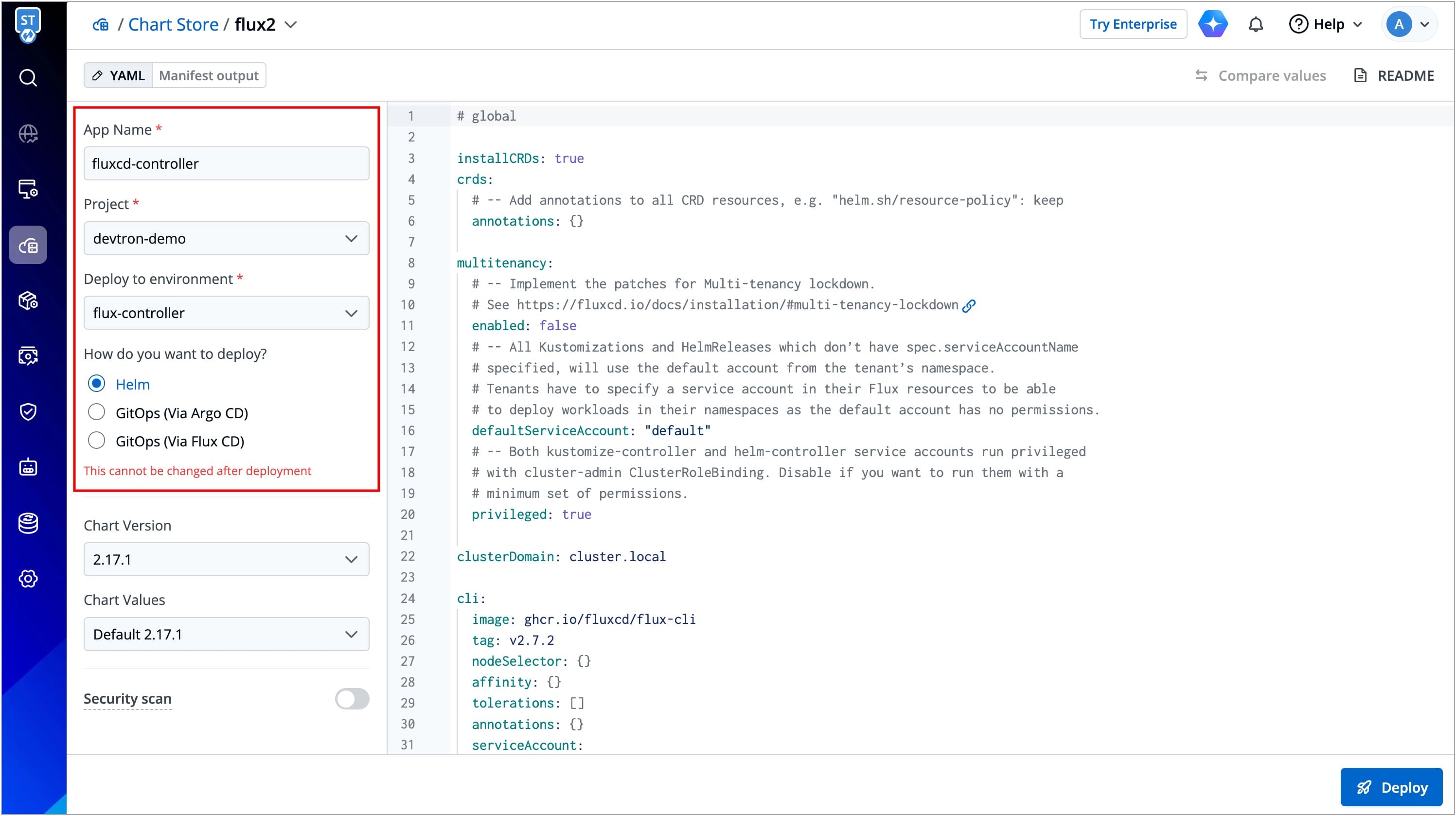Image resolution: width=1456 pixels, height=816 pixels.
Task: Click the fluxcd docs link icon
Action: [969, 306]
